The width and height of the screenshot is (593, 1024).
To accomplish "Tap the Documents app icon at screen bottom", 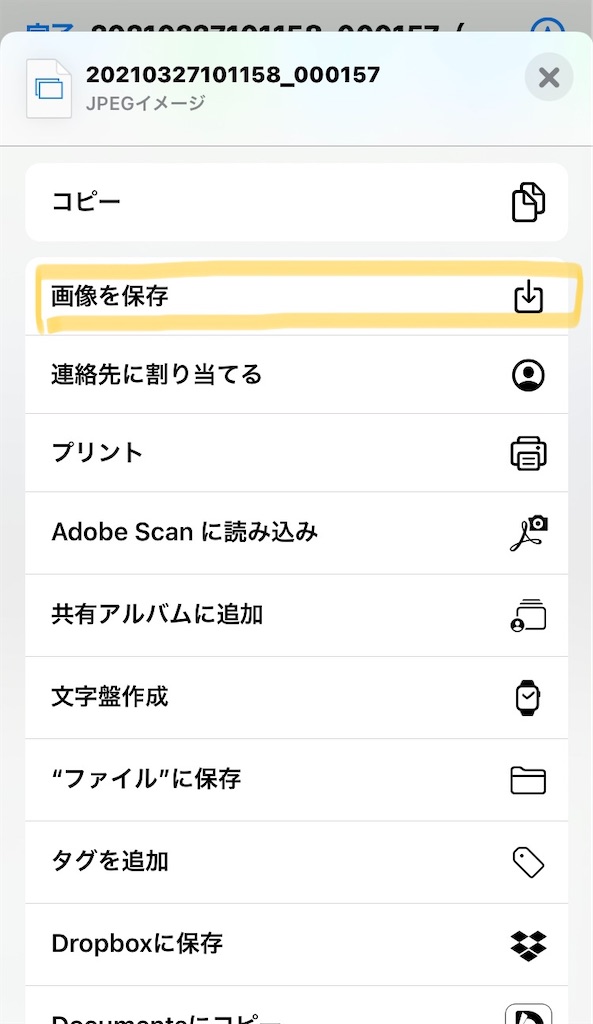I will [528, 1015].
